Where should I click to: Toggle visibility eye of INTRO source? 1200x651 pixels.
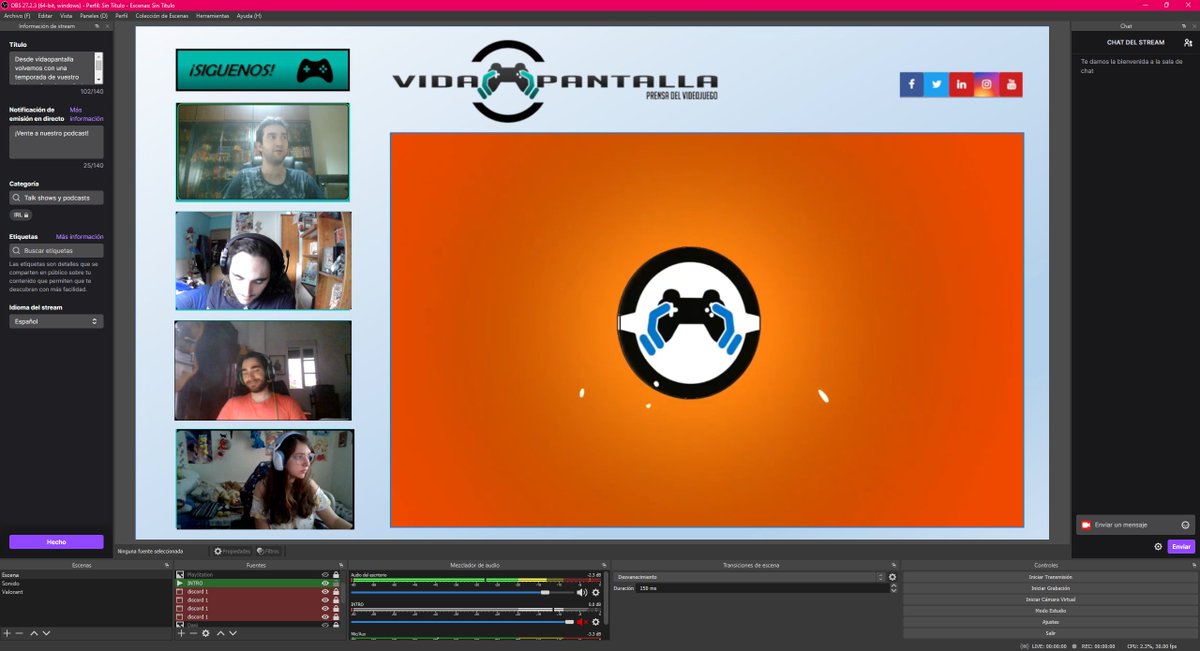(x=325, y=583)
